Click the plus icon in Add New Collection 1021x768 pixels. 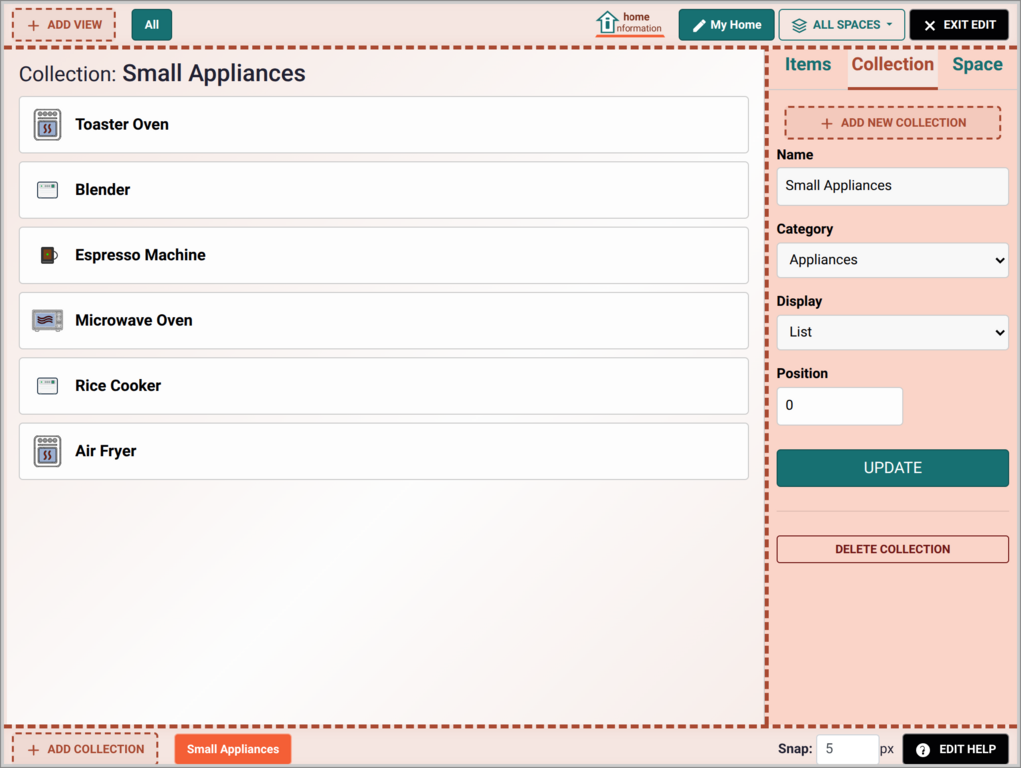click(x=827, y=123)
